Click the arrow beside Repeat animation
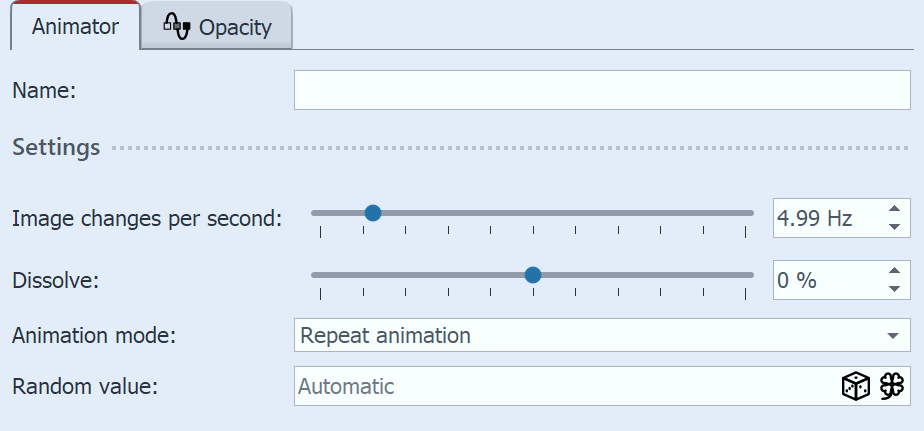924x431 pixels. pyautogui.click(x=892, y=336)
